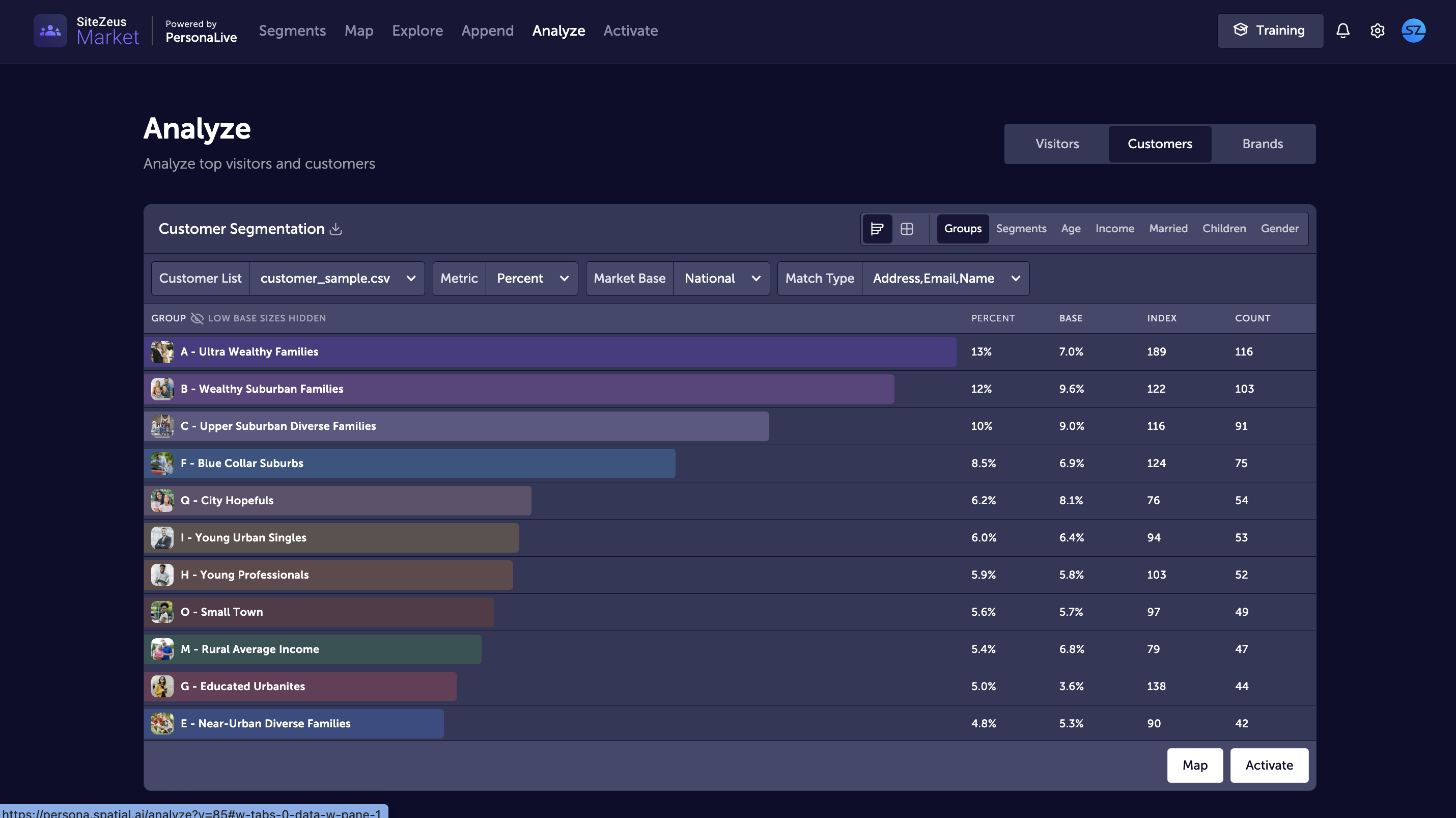This screenshot has height=818, width=1456.
Task: Open the settings gear
Action: 1377,31
